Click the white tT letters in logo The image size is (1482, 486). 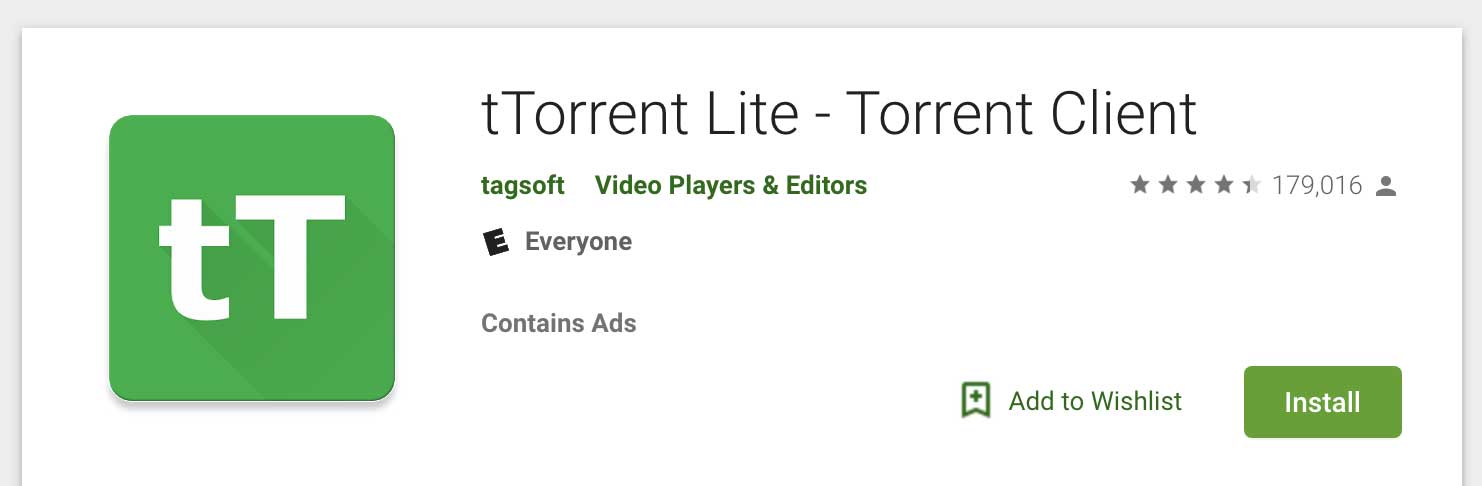coord(252,258)
